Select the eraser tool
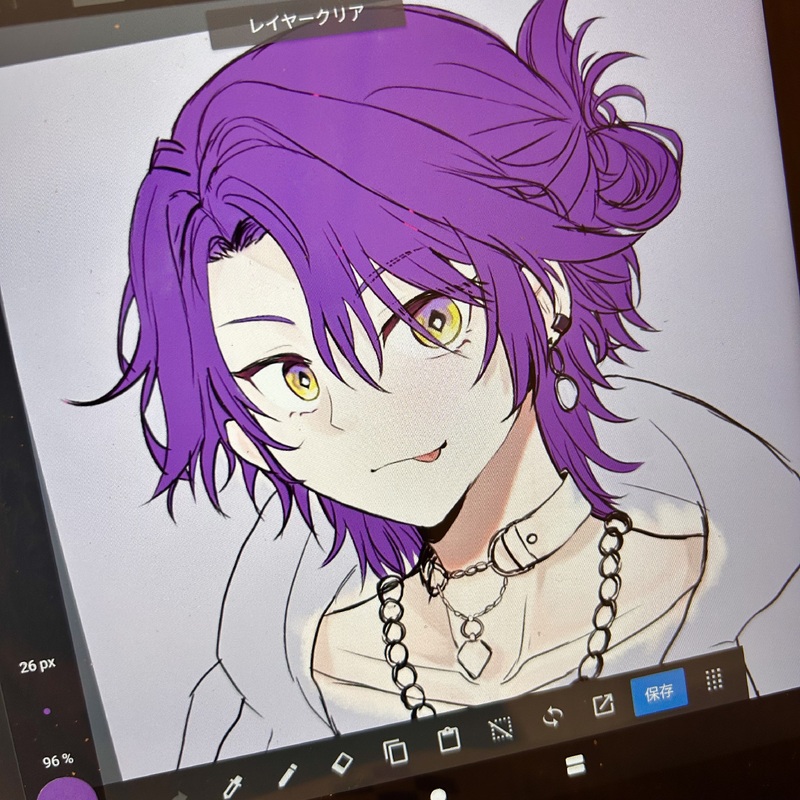The image size is (800, 800). [x=342, y=763]
